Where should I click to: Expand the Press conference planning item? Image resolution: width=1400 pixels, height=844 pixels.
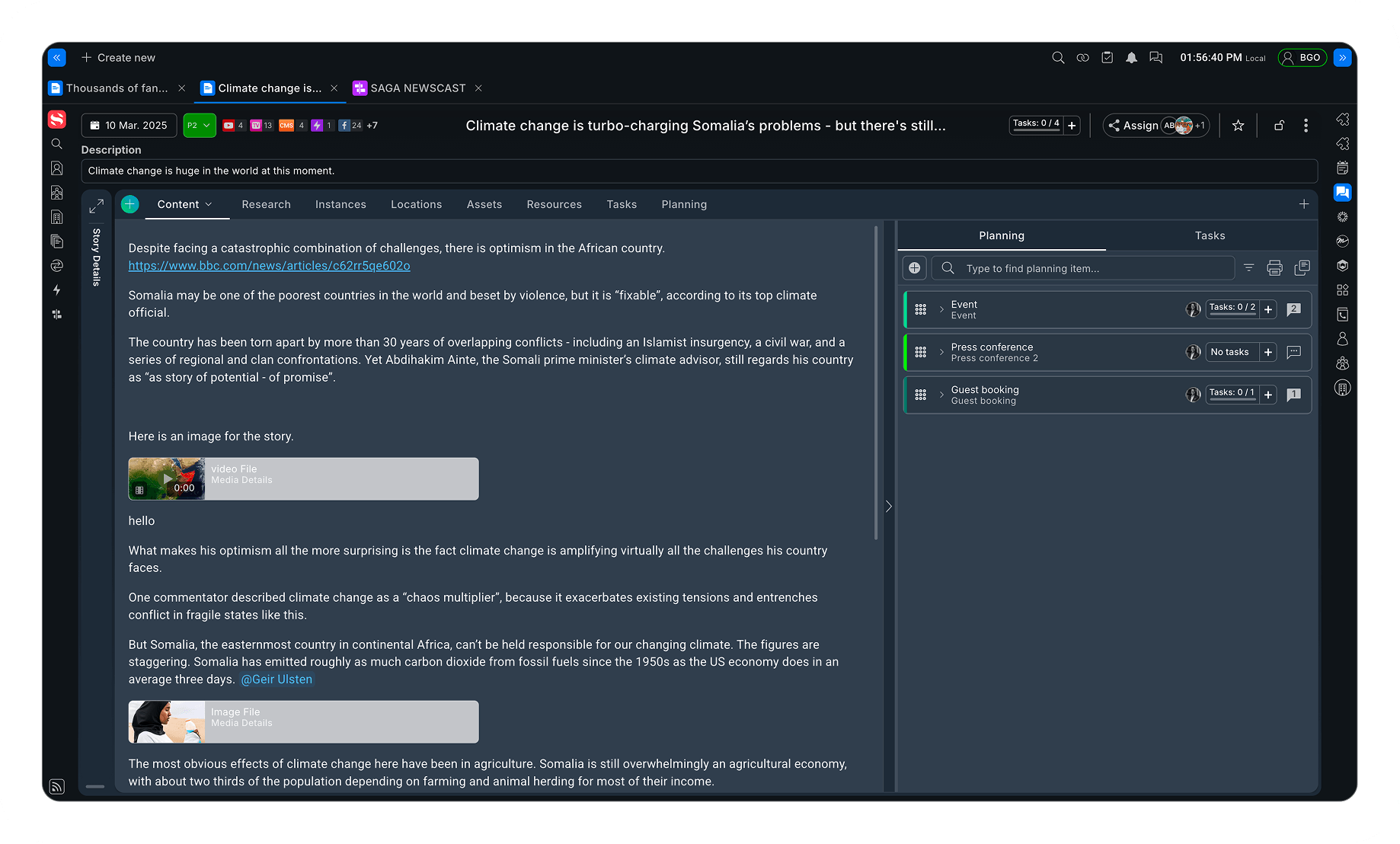(941, 352)
